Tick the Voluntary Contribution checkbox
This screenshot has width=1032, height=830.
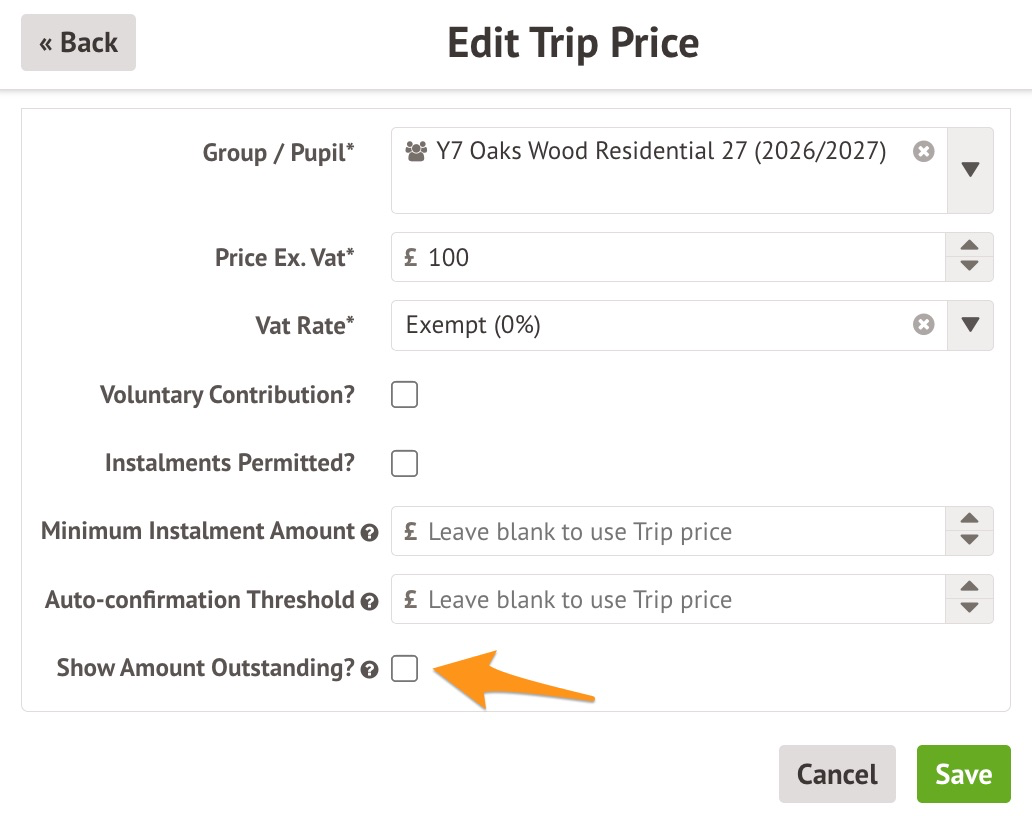click(404, 395)
